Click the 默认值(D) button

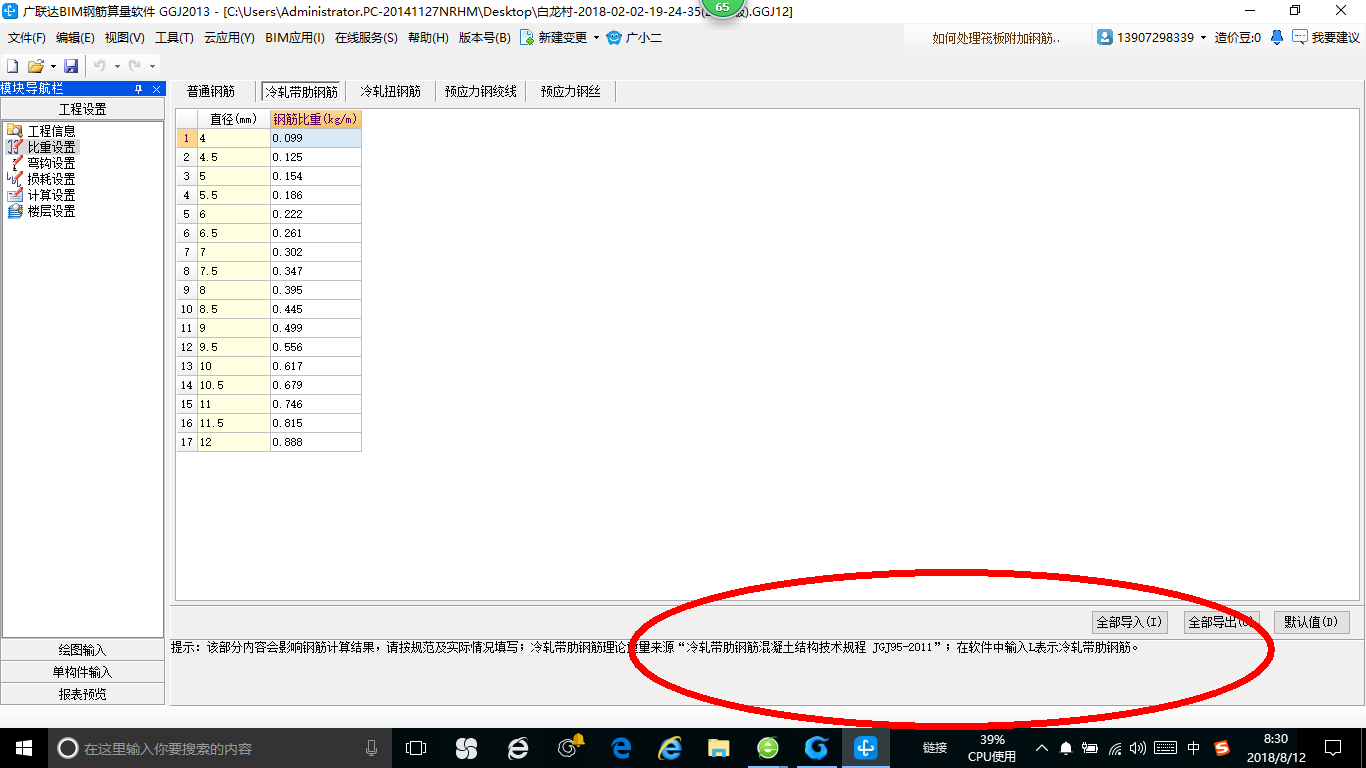tap(1312, 622)
